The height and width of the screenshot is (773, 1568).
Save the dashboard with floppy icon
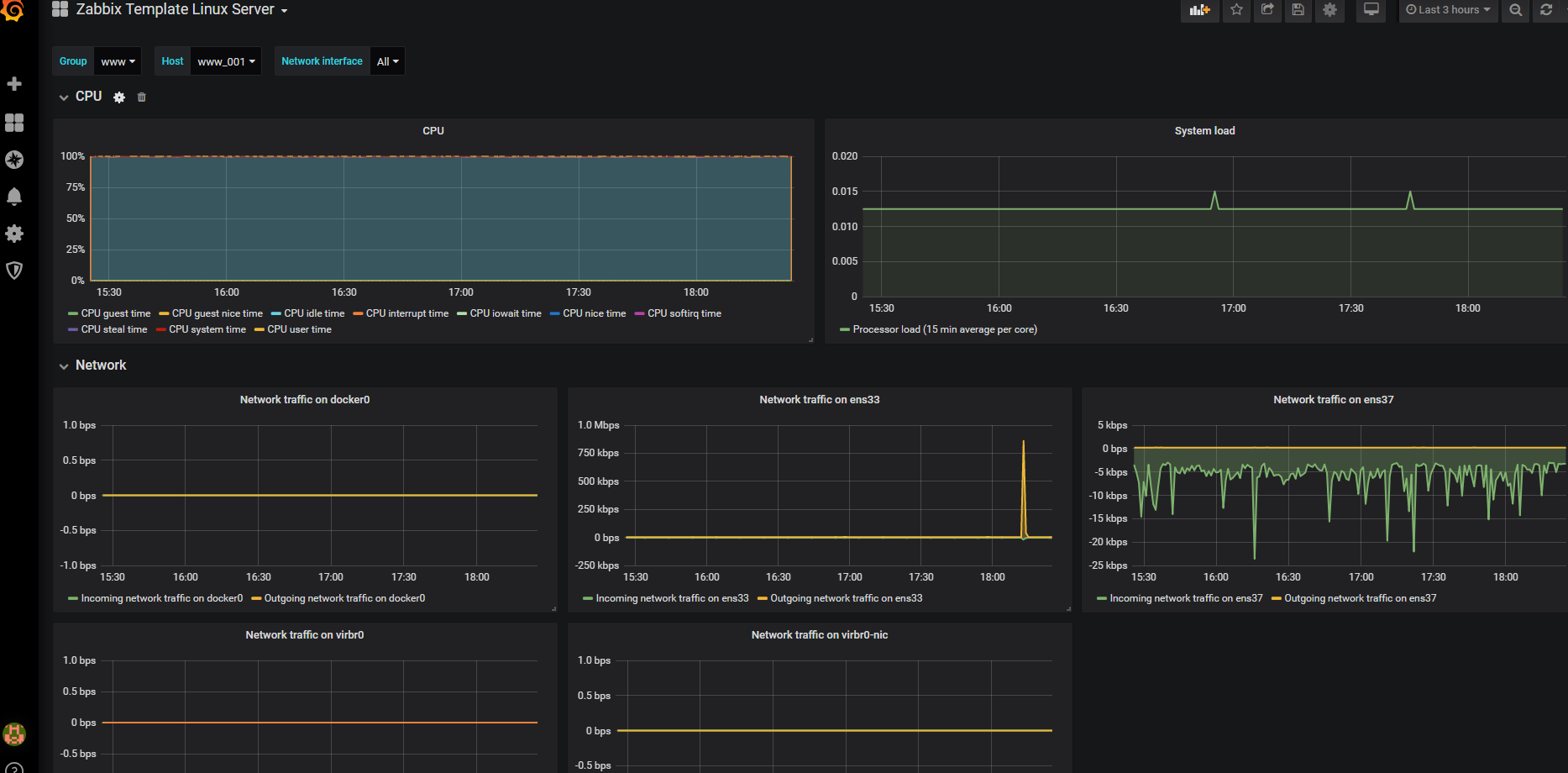pos(1298,10)
